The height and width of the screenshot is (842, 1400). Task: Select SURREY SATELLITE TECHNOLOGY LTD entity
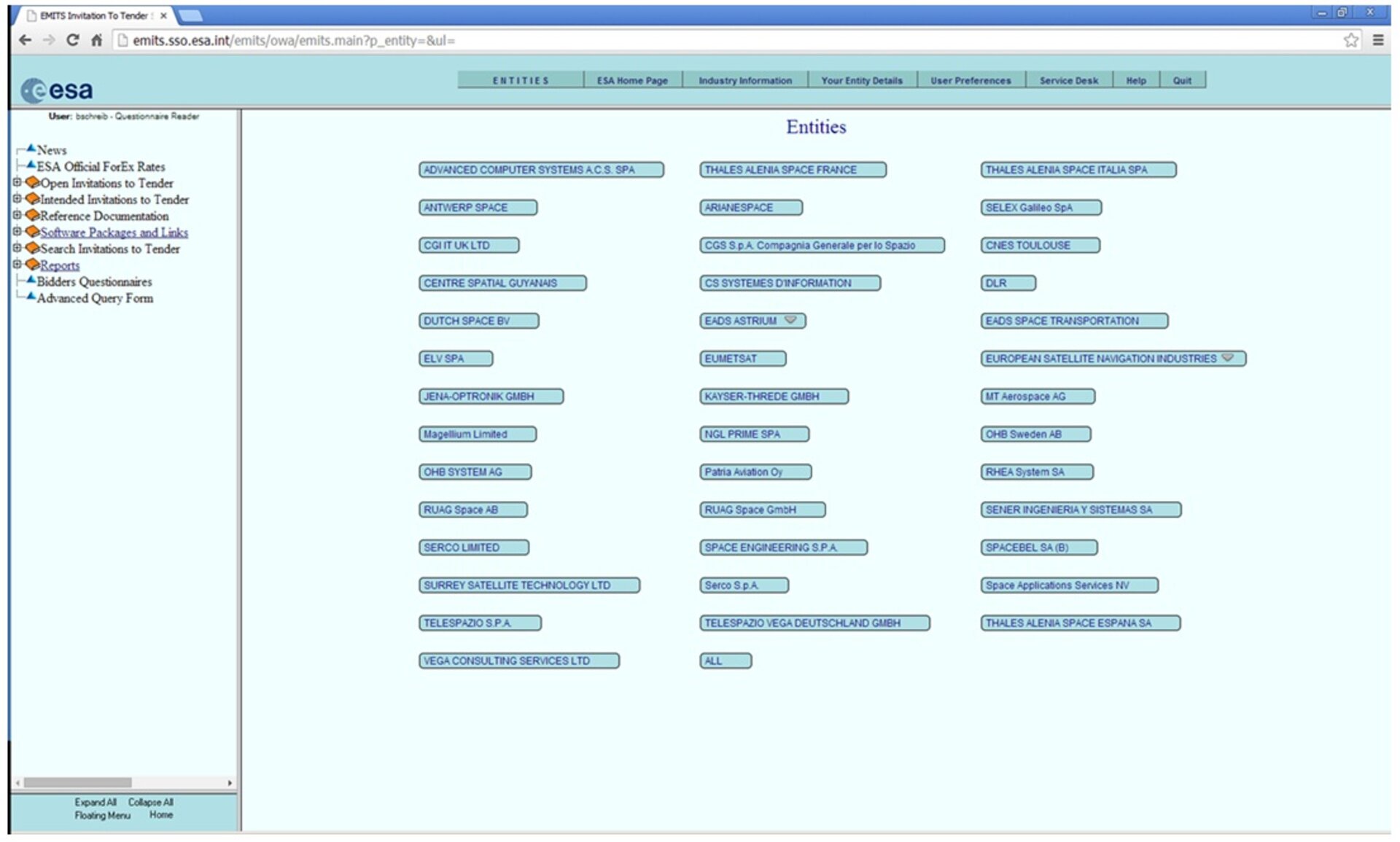pos(529,585)
